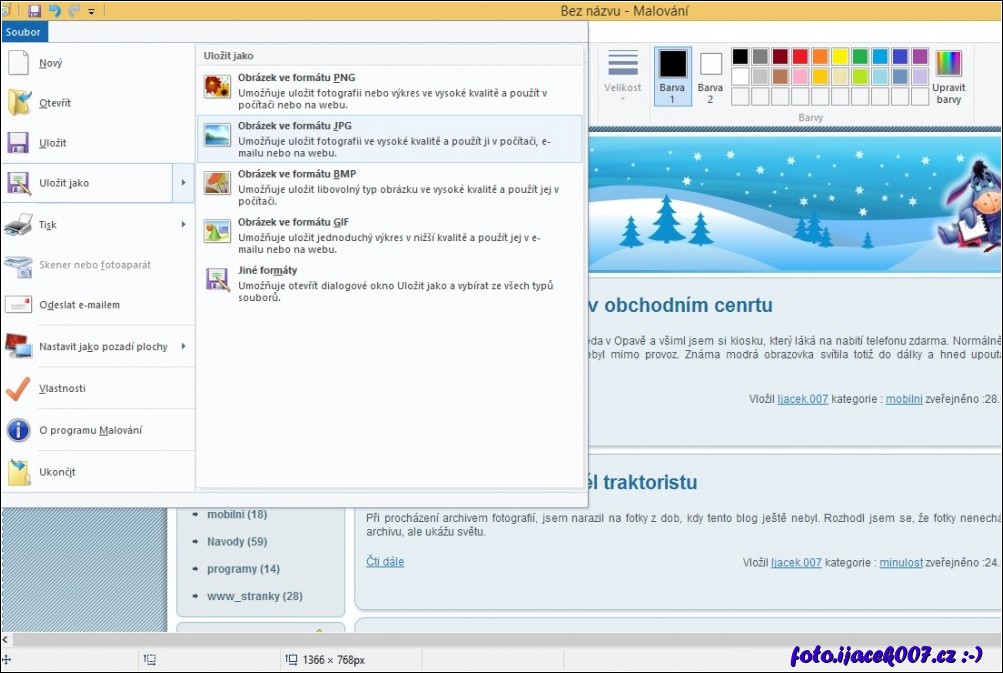
Task: Pick the red swatch in the color palette
Action: coord(800,57)
